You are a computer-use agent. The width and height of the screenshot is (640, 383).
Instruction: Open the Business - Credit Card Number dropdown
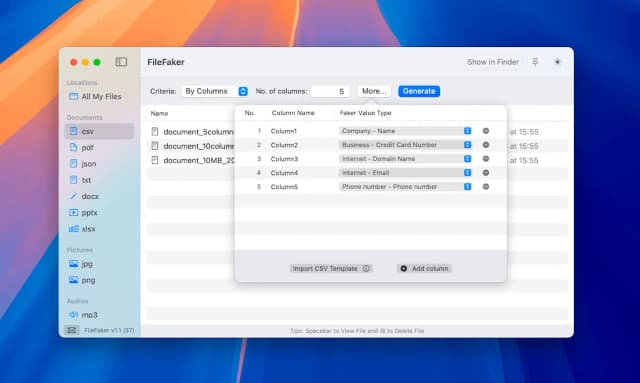[405, 145]
